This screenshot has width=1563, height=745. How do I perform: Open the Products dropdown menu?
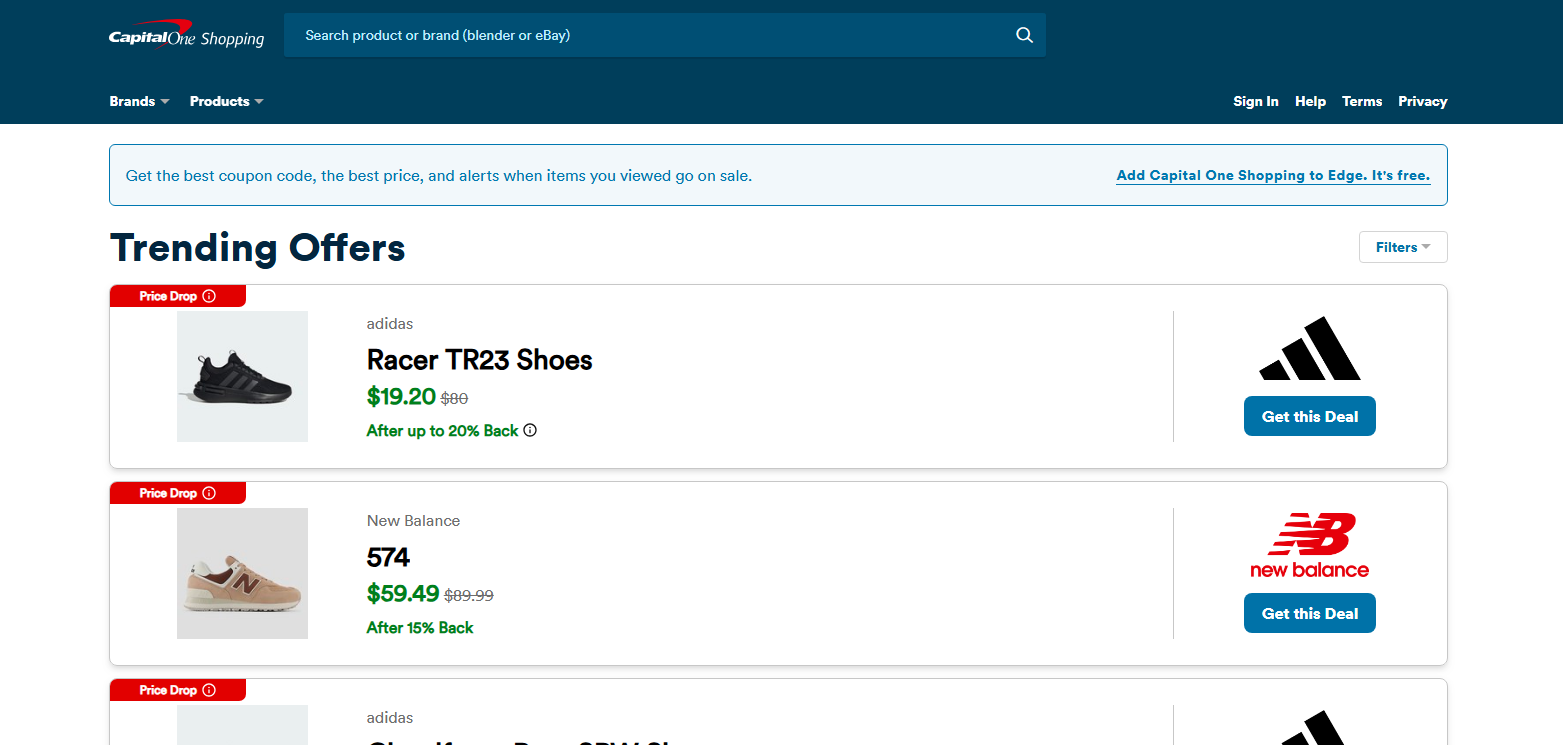coord(227,101)
